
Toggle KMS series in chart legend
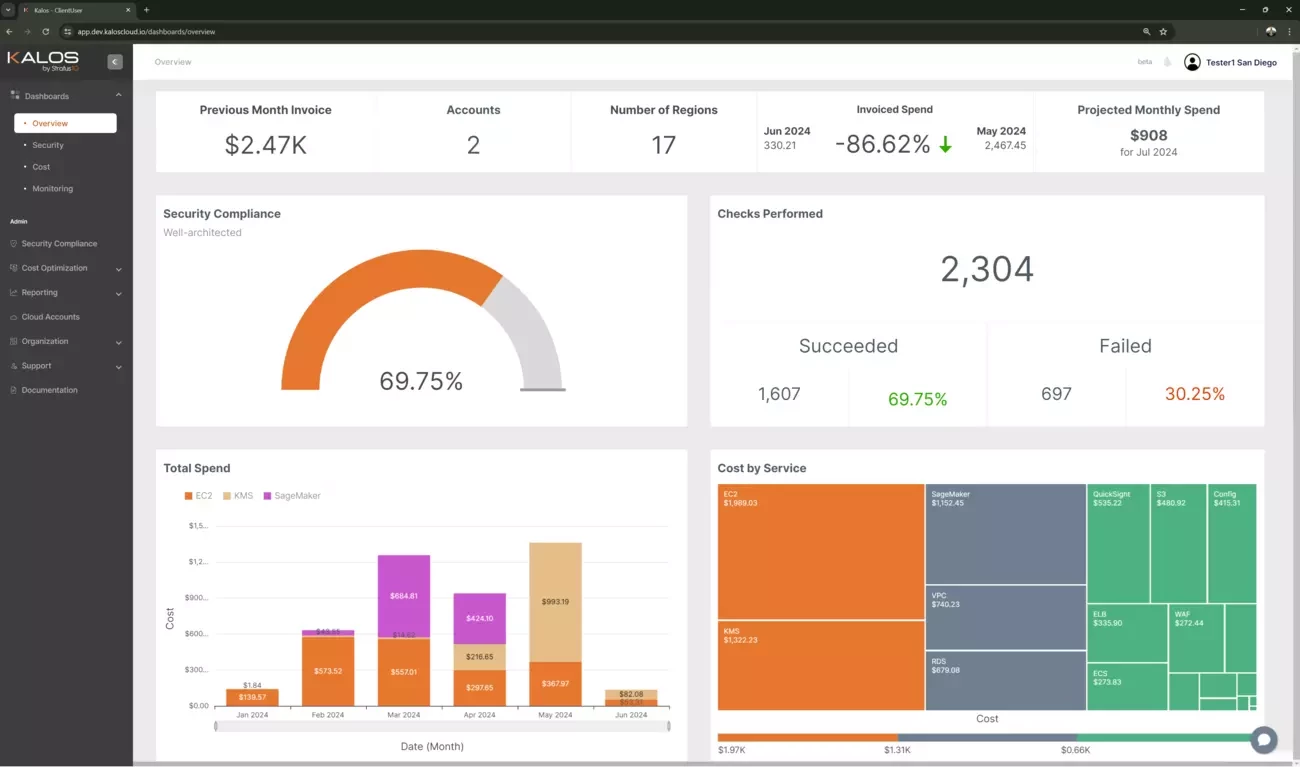[x=237, y=496]
